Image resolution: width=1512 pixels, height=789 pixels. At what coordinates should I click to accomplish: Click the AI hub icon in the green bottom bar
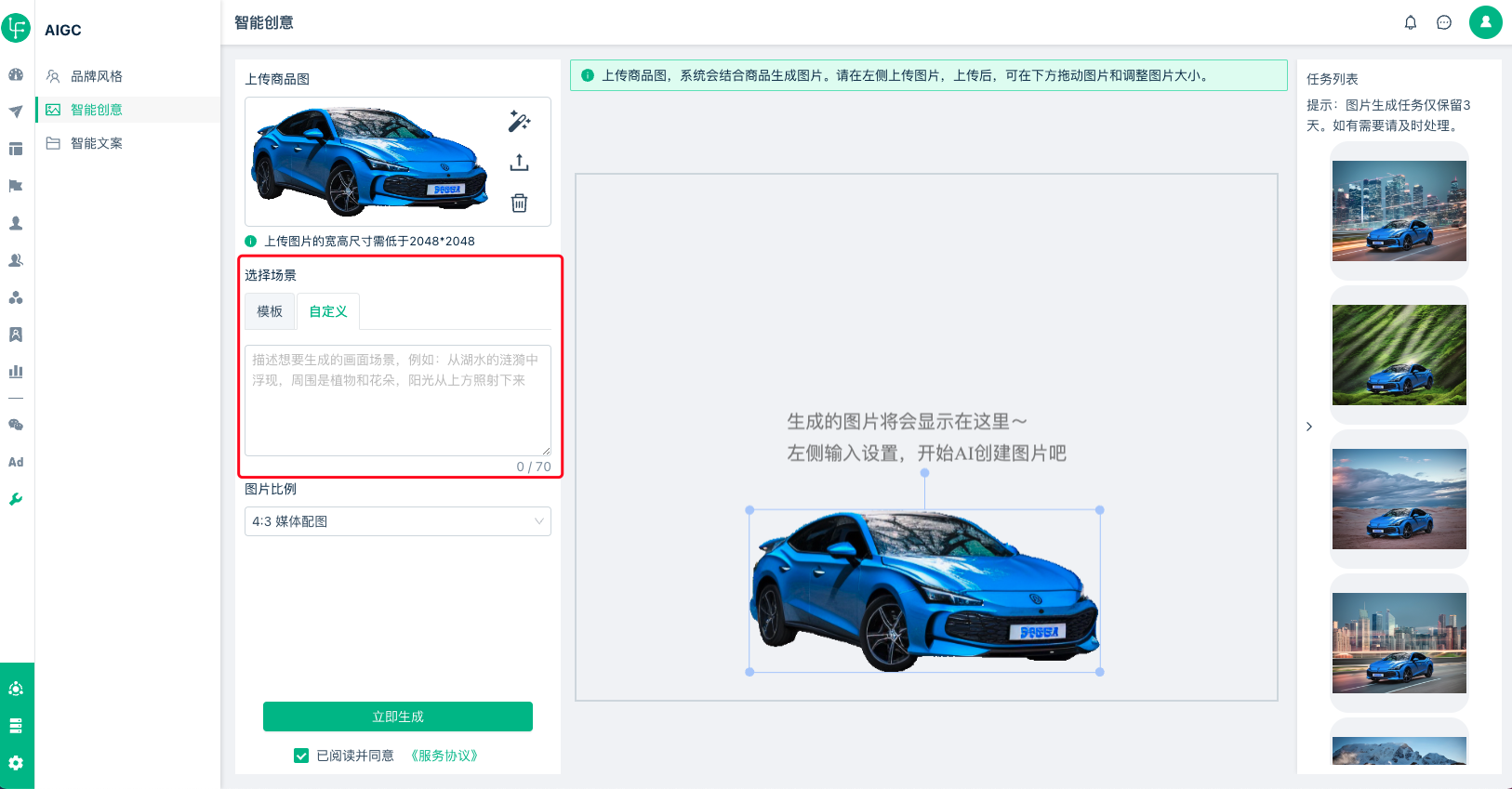[16, 689]
